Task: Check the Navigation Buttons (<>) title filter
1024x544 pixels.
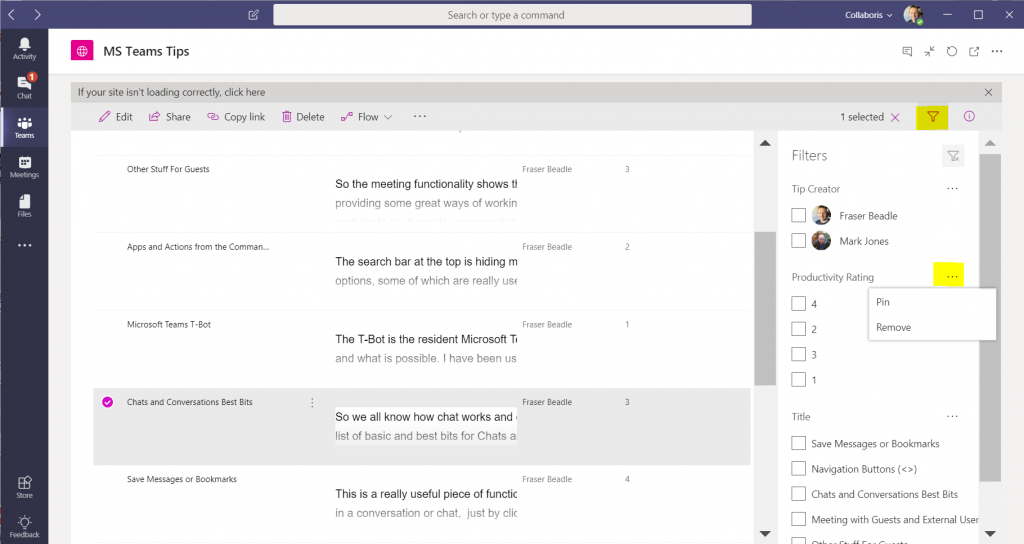Action: tap(798, 468)
